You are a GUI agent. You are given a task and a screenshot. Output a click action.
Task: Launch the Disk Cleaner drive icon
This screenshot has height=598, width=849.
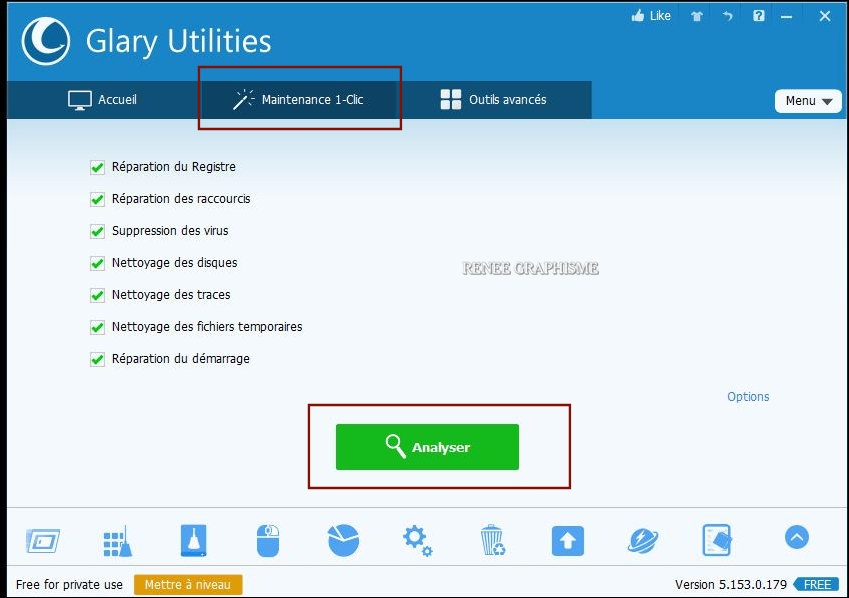(193, 540)
